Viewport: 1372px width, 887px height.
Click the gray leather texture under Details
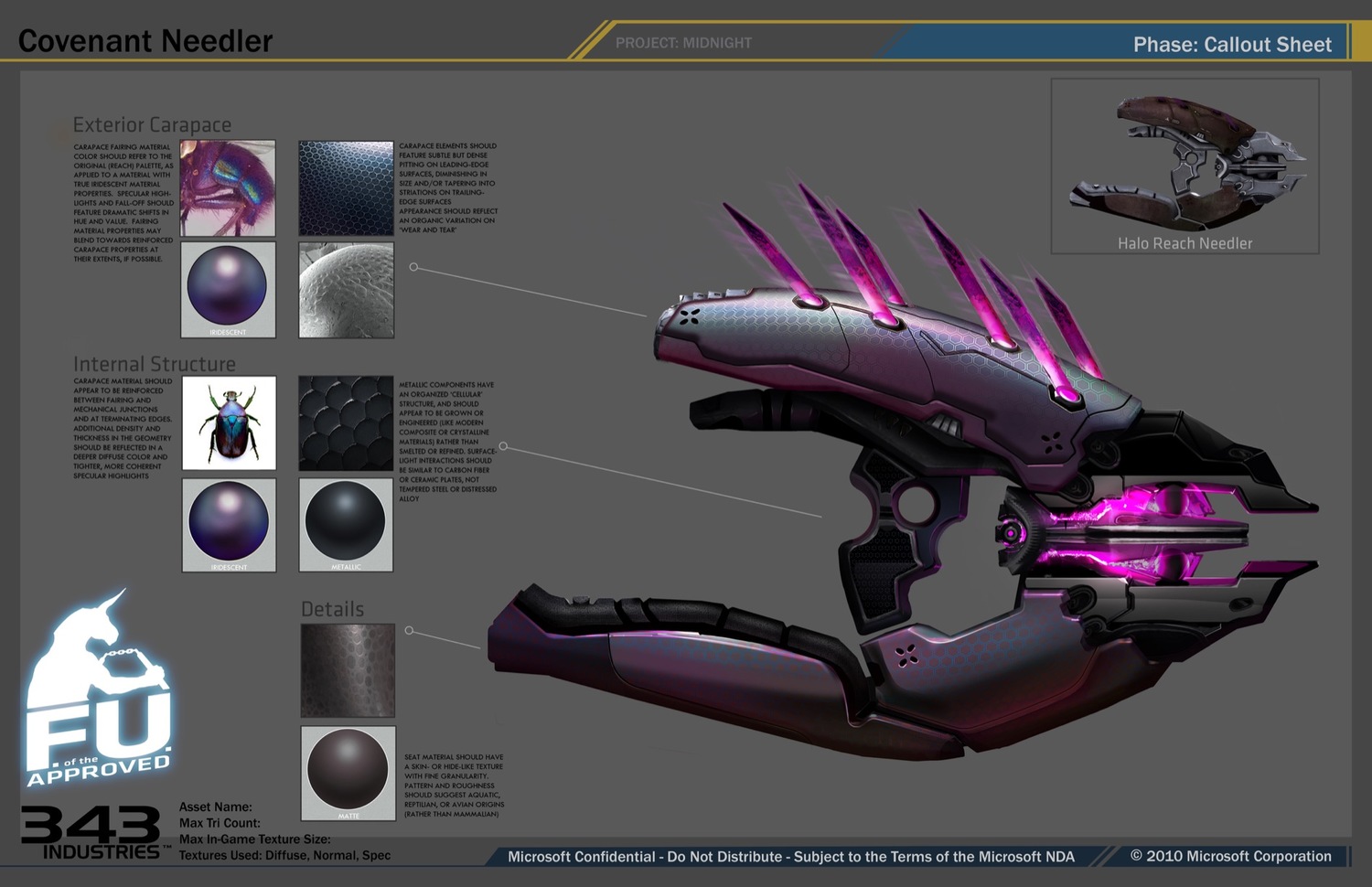(x=348, y=670)
